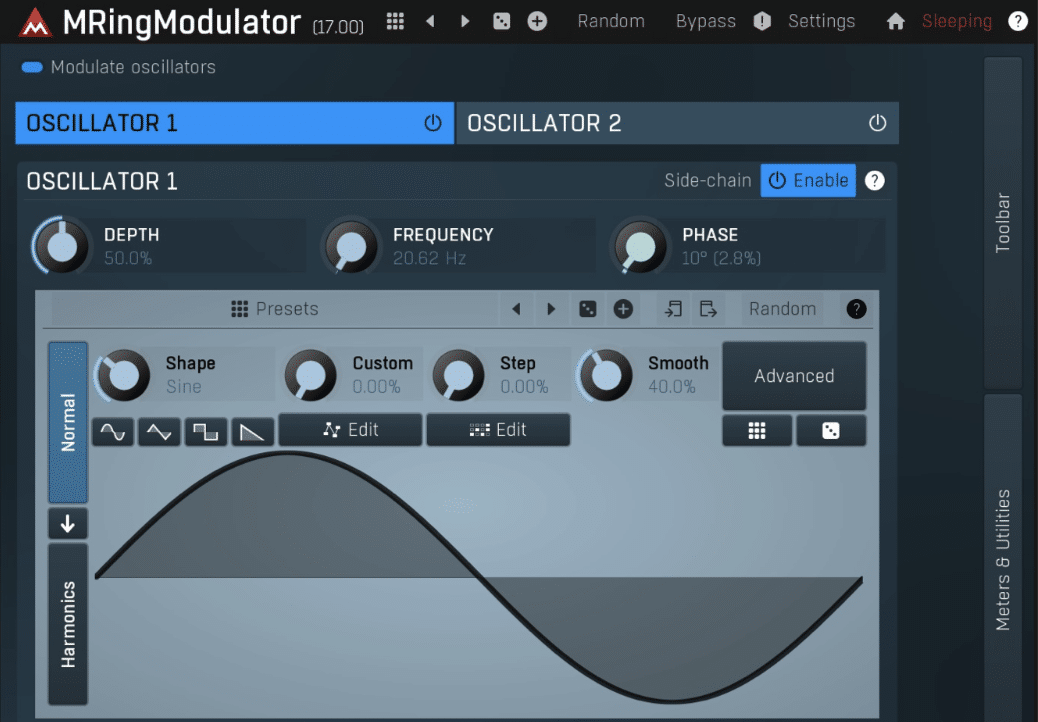
Task: Click the Shape value Sine
Action: [183, 386]
